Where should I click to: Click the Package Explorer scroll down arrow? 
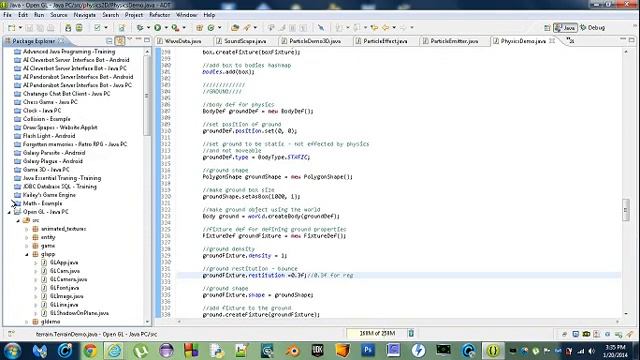coord(147,322)
